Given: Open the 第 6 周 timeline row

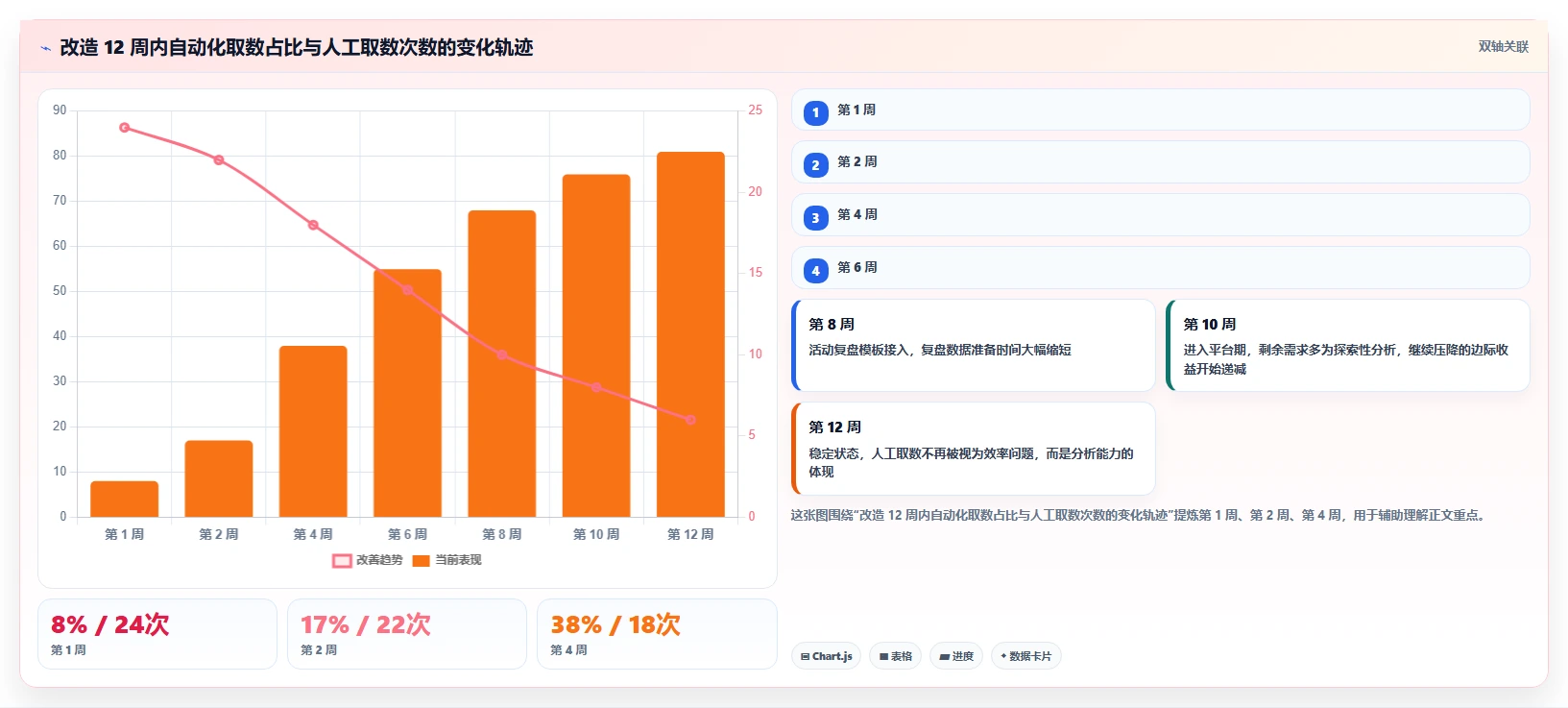Looking at the screenshot, I should pyautogui.click(x=1160, y=267).
